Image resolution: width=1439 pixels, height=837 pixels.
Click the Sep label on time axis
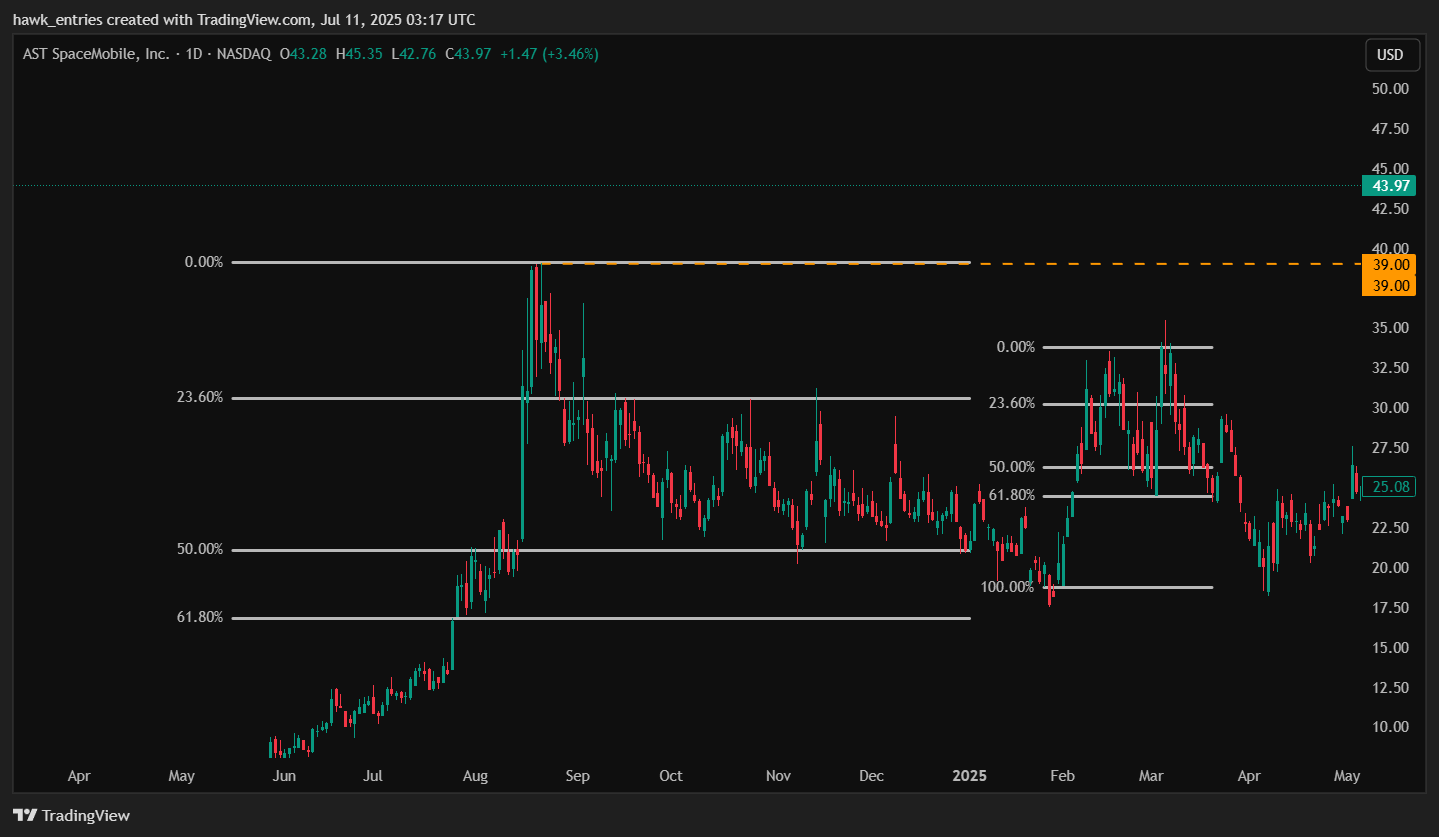pos(577,776)
